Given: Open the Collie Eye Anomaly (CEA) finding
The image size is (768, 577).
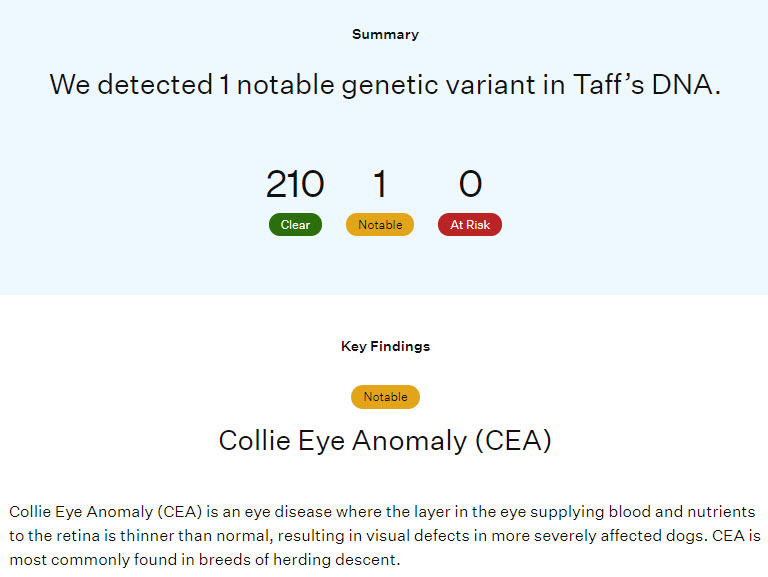Looking at the screenshot, I should tap(385, 441).
